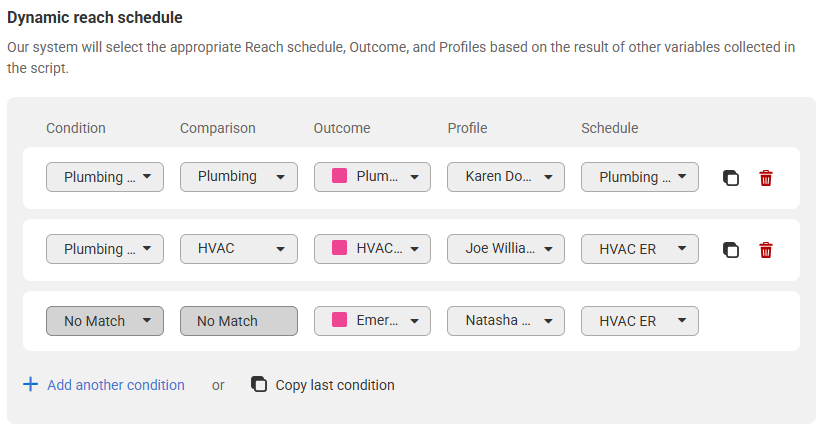Open the HVAC ER schedule in second row

[639, 249]
